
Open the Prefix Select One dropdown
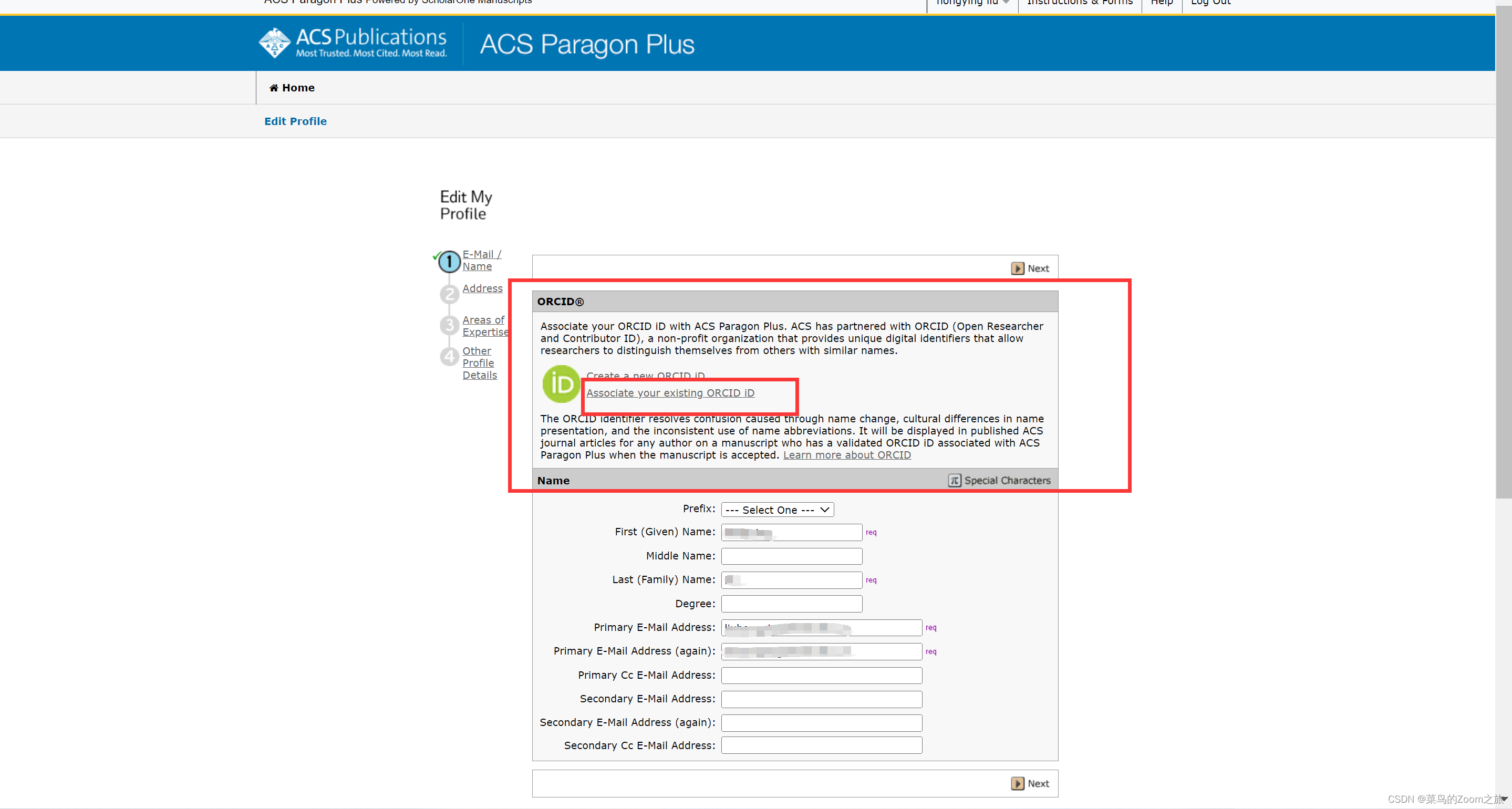pyautogui.click(x=777, y=510)
